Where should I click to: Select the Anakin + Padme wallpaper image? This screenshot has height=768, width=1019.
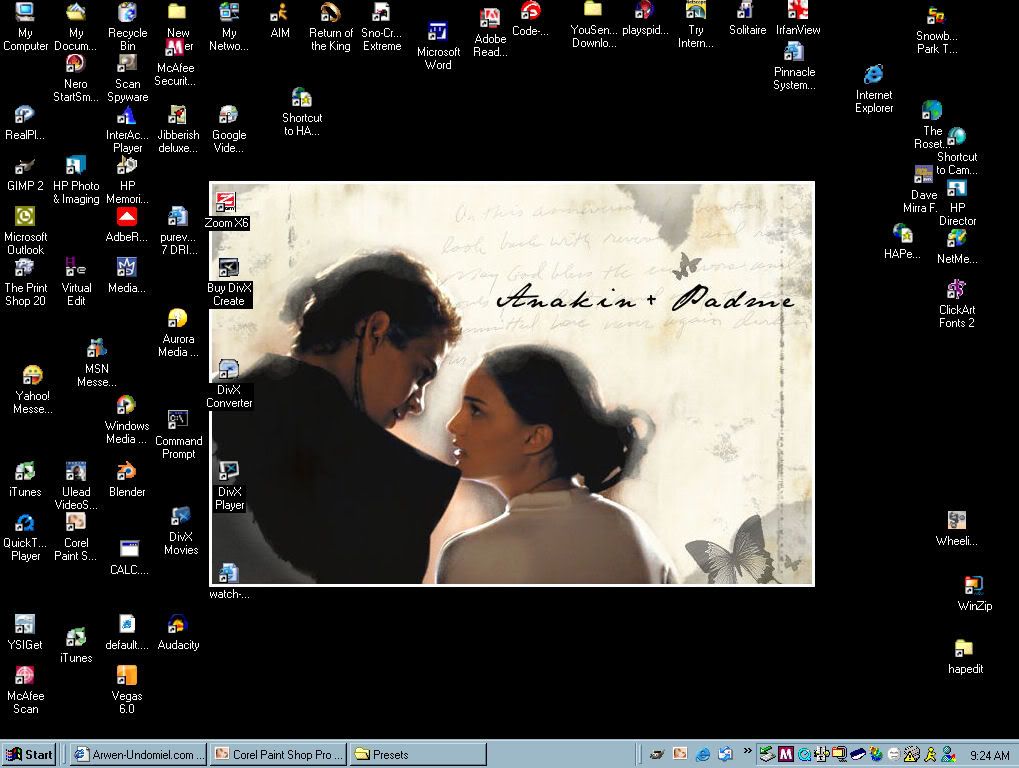[x=512, y=383]
